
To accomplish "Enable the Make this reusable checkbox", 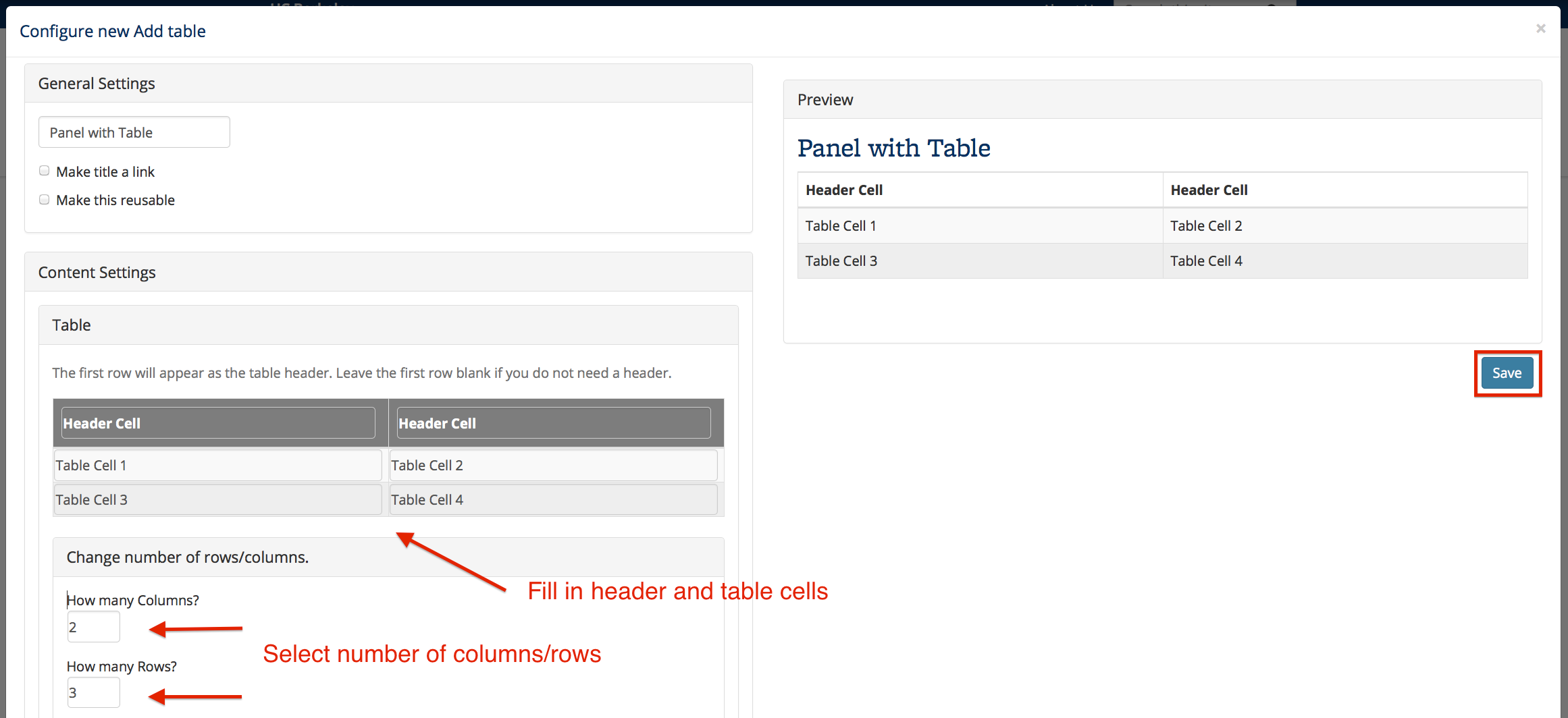I will click(44, 199).
